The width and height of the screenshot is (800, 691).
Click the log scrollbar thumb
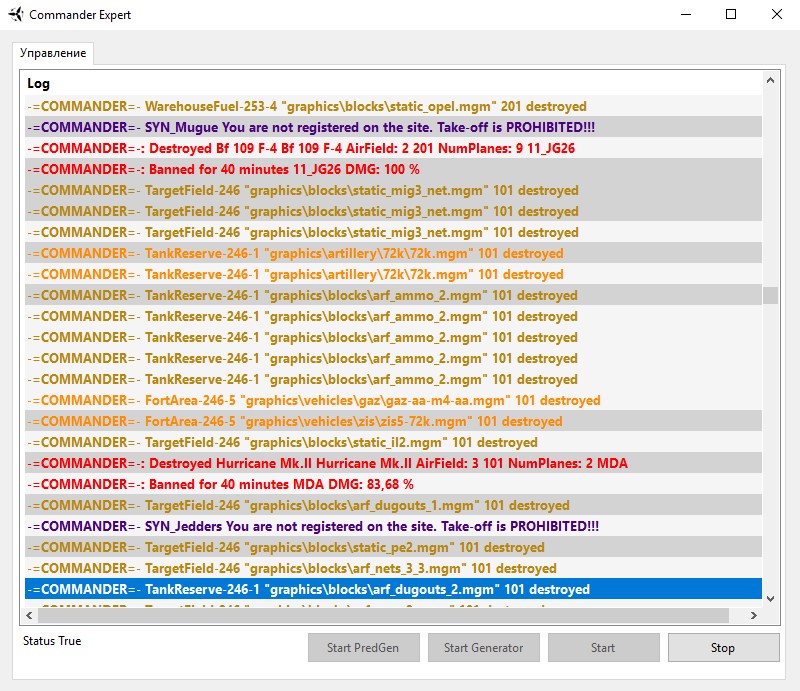click(x=769, y=295)
